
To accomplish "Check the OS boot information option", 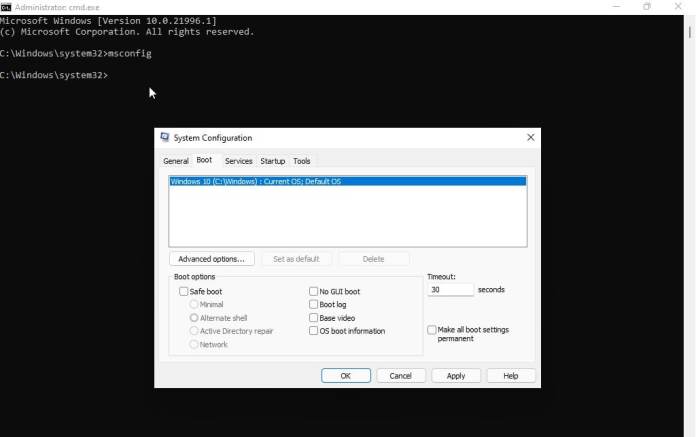I will pyautogui.click(x=313, y=331).
